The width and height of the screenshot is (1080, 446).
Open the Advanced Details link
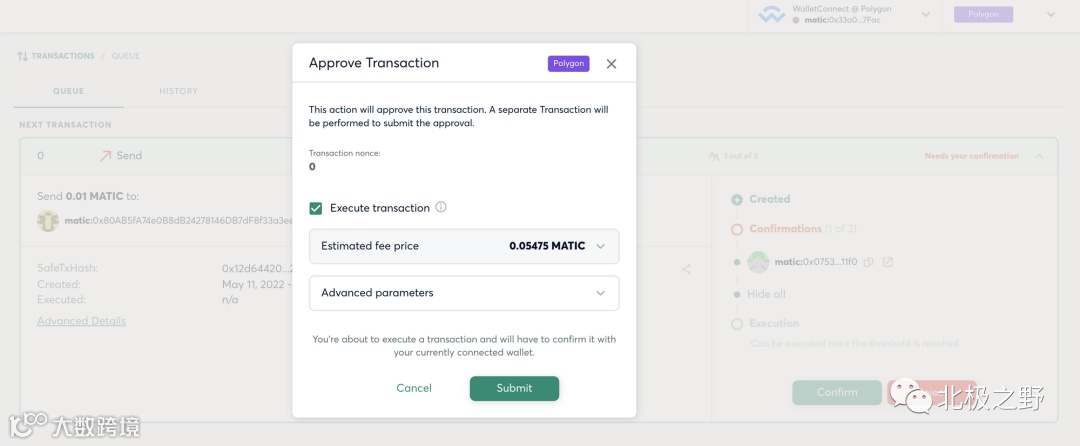(x=81, y=321)
